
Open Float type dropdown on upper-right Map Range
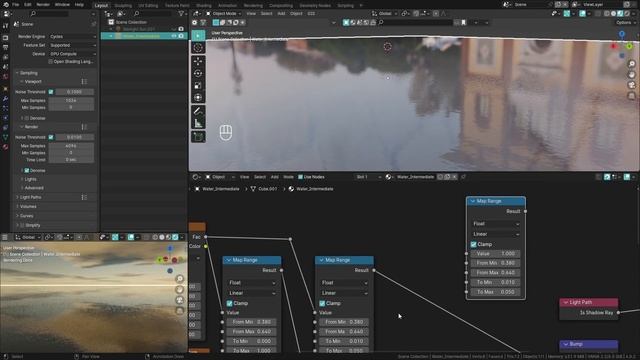(496, 224)
